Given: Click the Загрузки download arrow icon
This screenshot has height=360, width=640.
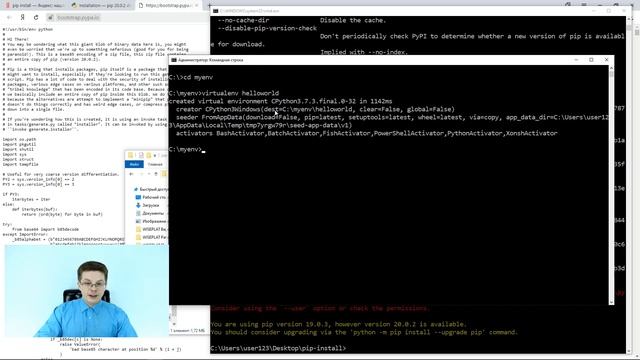Looking at the screenshot, I should [138, 205].
